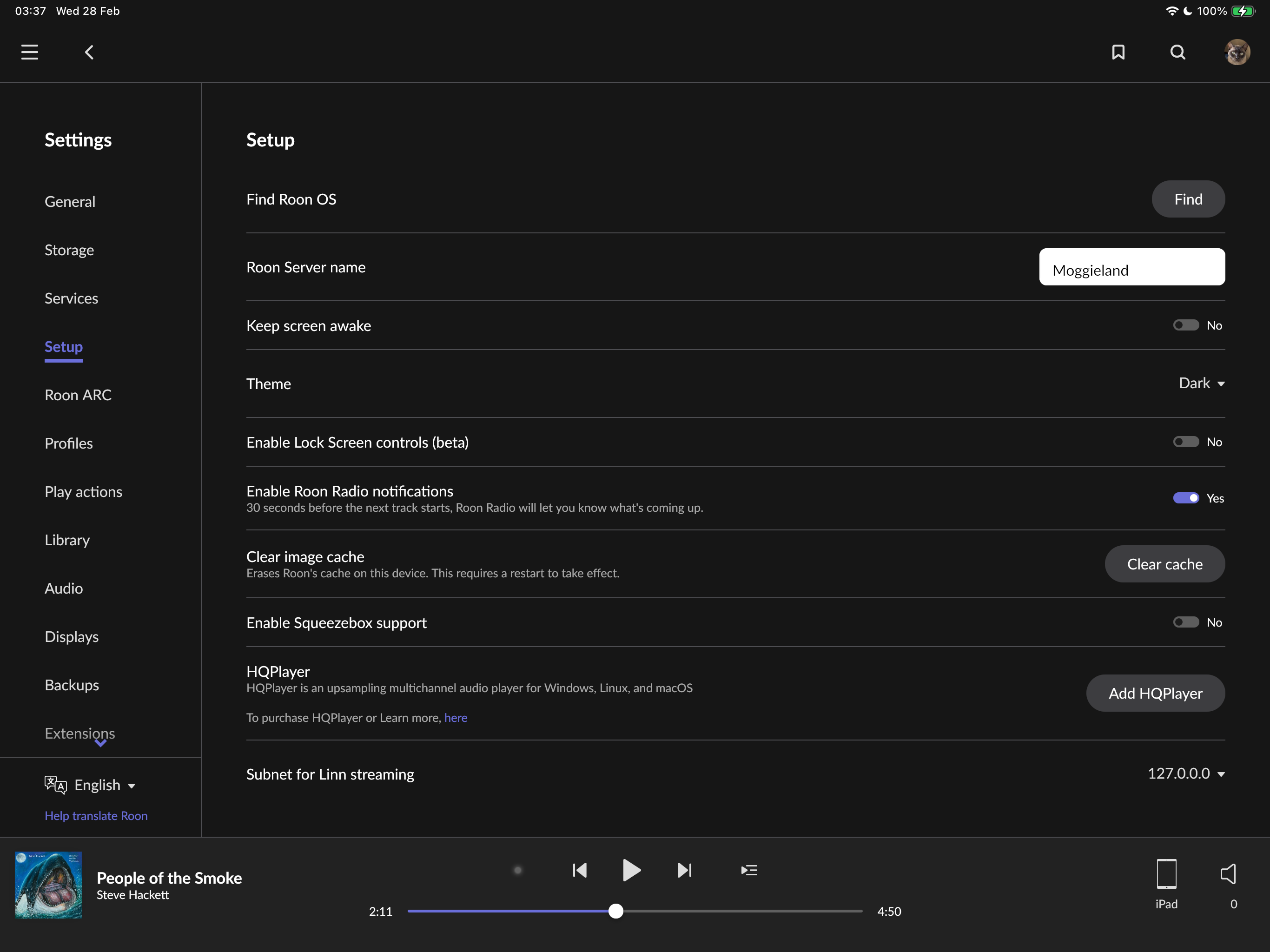Skip to next track

[x=684, y=870]
